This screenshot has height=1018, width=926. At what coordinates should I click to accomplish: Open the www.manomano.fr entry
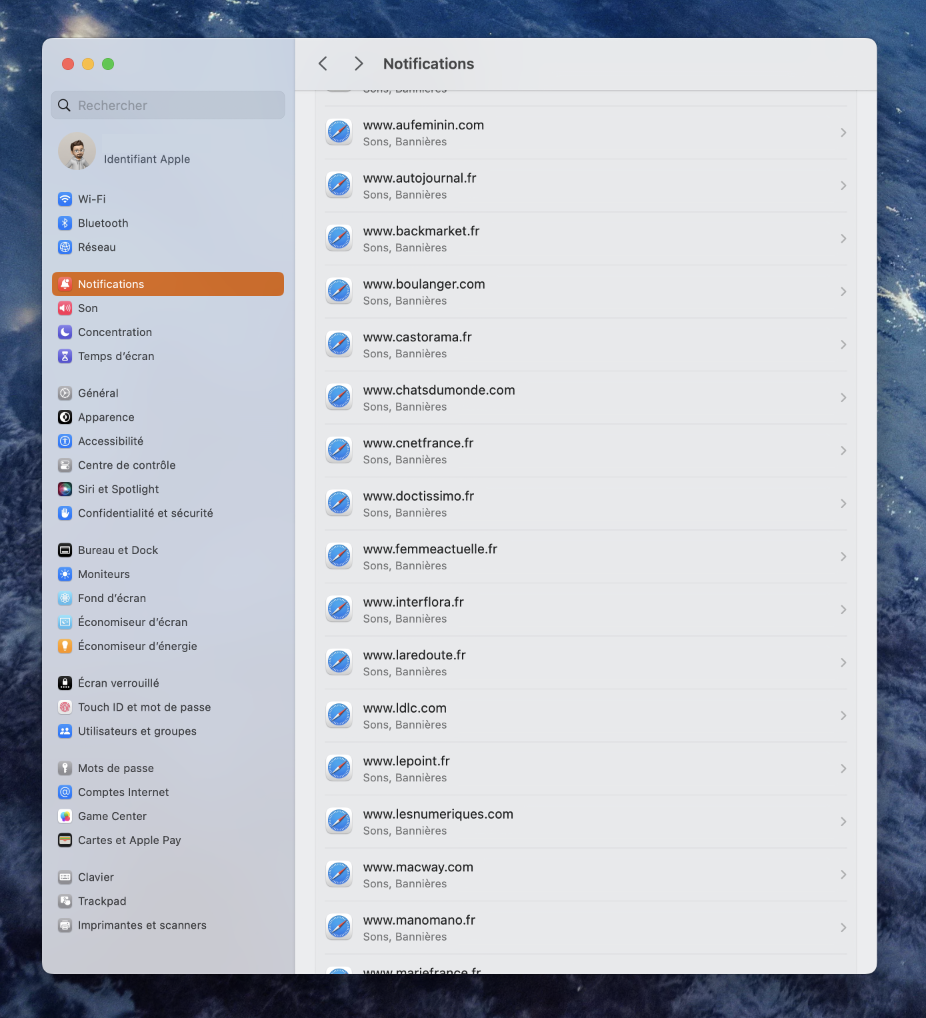point(586,928)
